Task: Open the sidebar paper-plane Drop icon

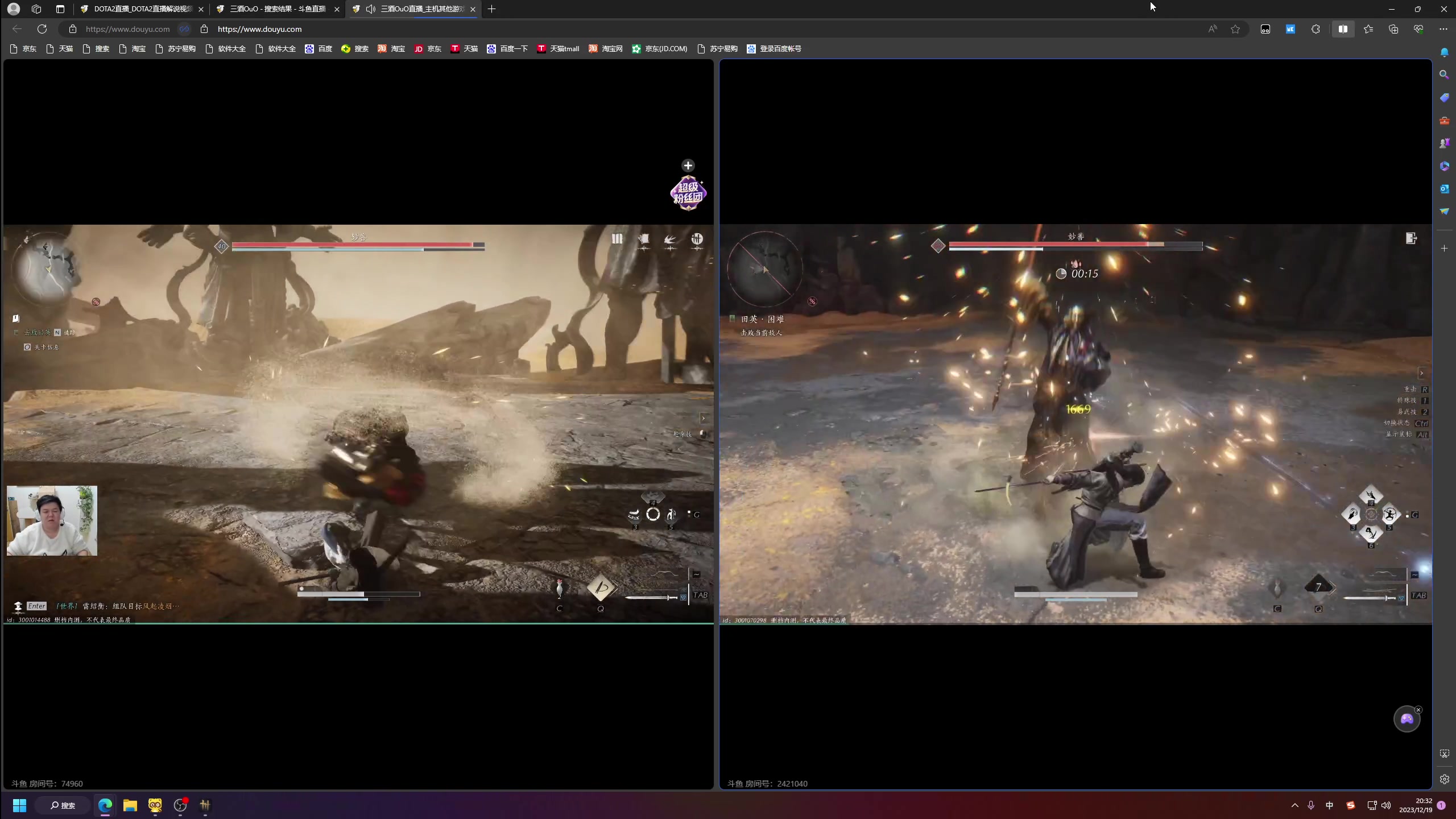Action: click(x=1444, y=212)
